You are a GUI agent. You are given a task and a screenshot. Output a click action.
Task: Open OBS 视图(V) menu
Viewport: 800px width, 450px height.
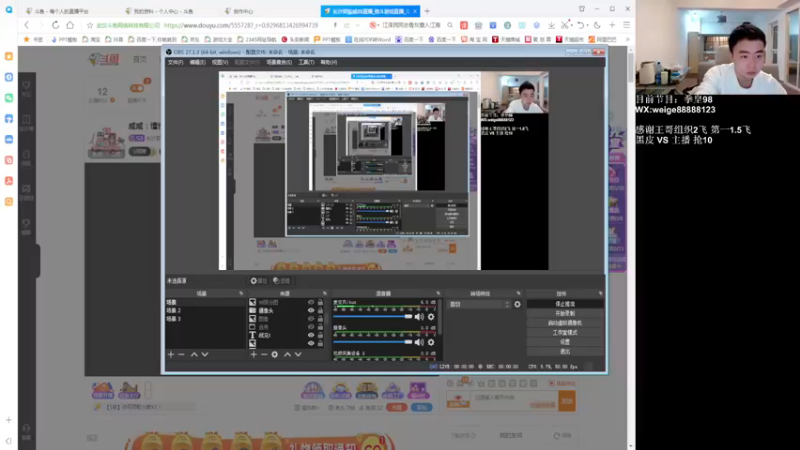(220, 62)
